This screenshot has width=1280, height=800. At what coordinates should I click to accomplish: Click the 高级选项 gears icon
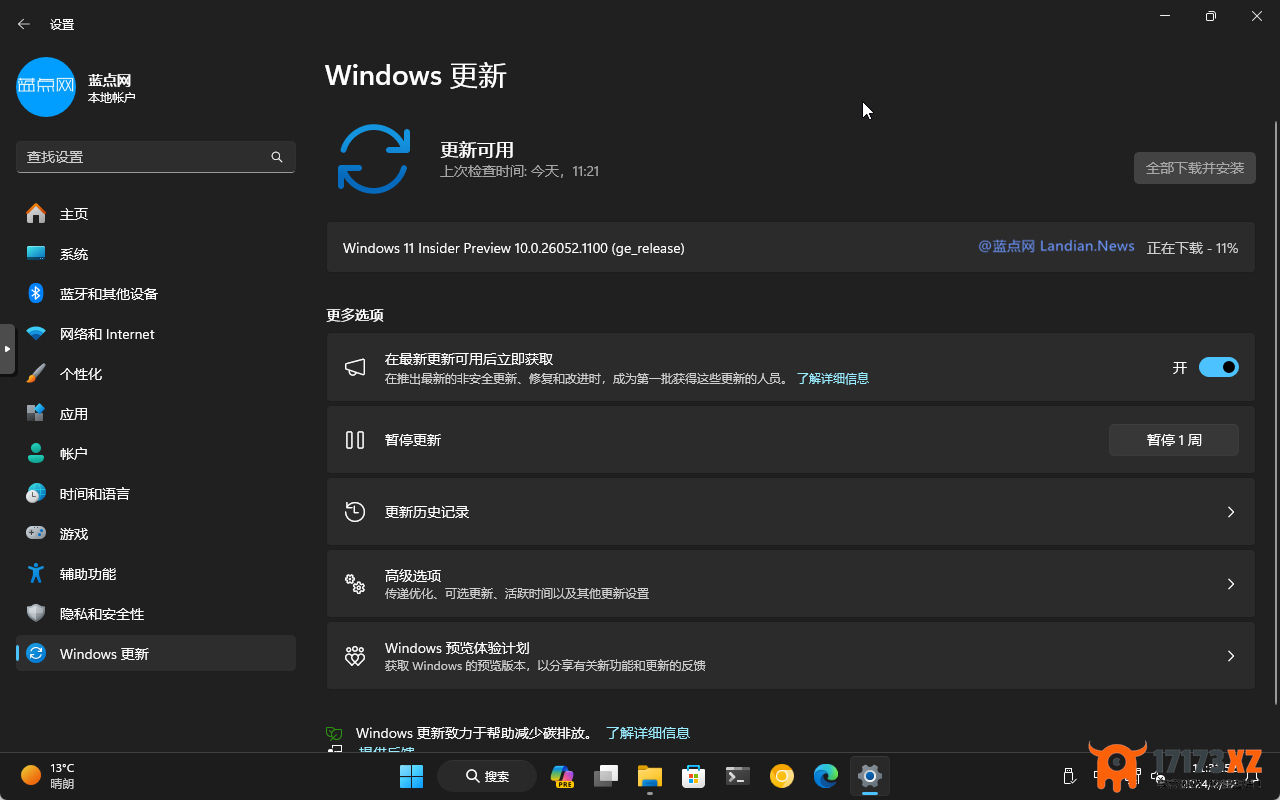click(355, 584)
